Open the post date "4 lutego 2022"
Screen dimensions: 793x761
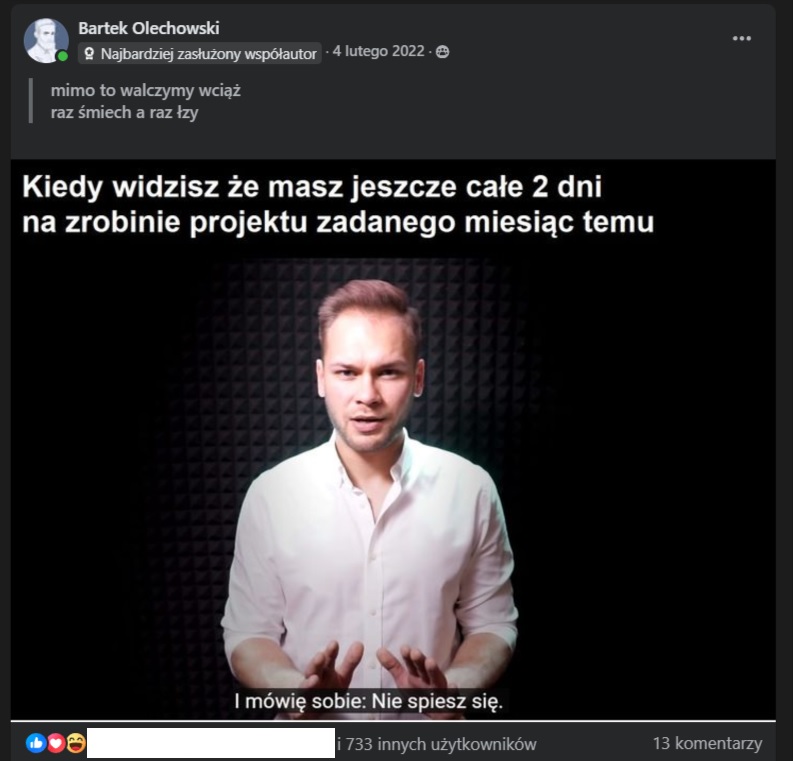click(378, 51)
